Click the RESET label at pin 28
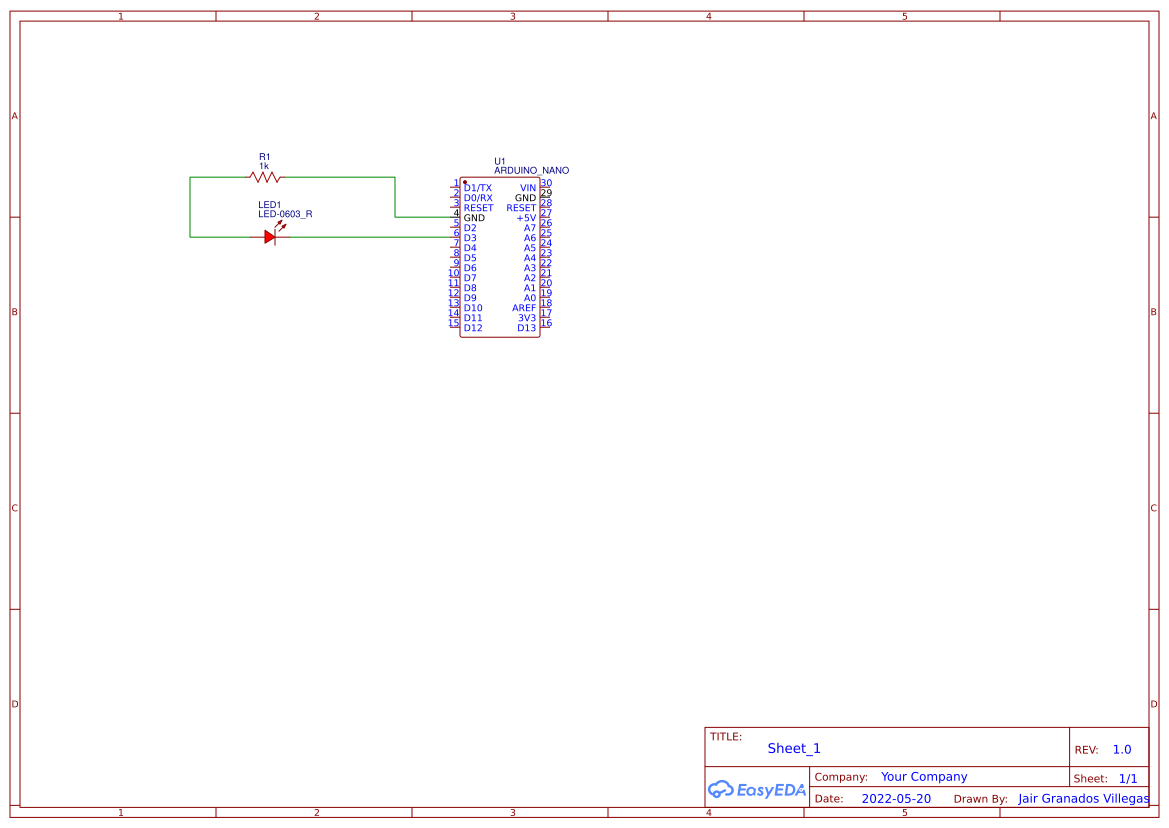Image resolution: width=1169 pixels, height=828 pixels. (x=521, y=208)
